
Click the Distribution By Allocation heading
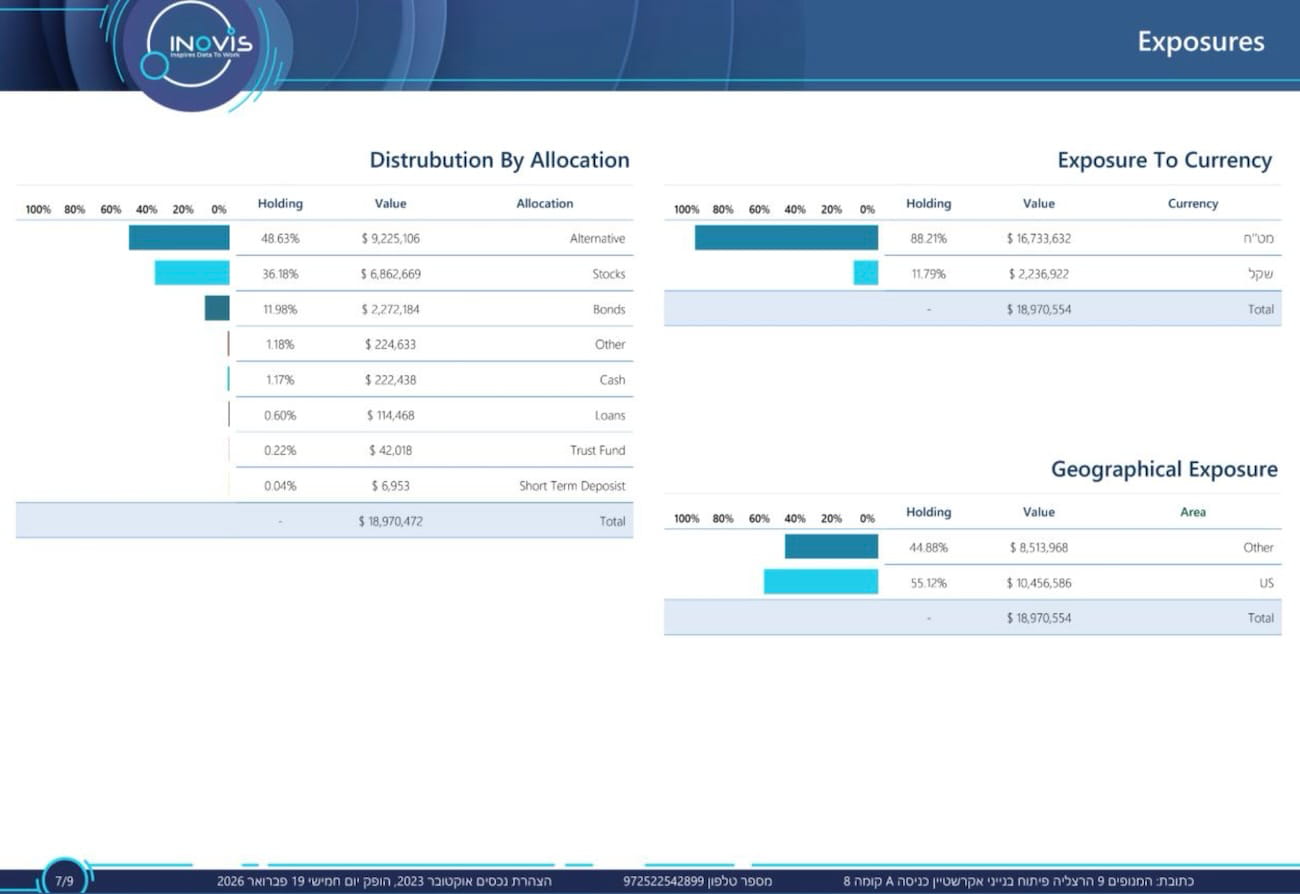click(499, 160)
